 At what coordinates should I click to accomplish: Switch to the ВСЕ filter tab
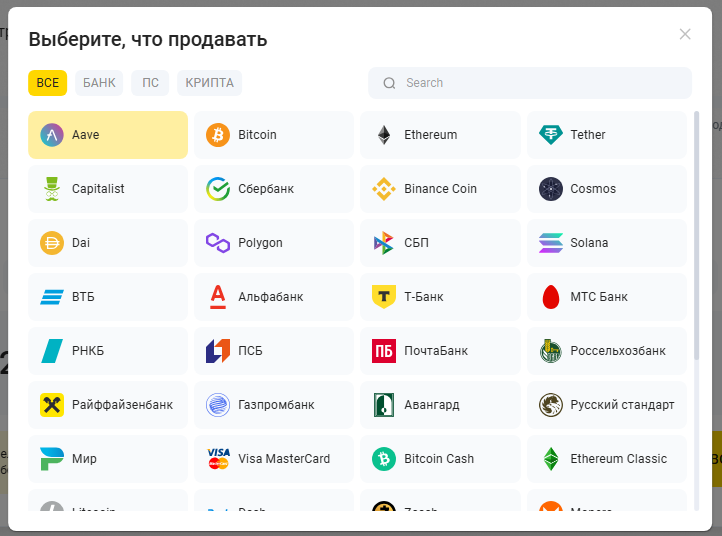48,83
